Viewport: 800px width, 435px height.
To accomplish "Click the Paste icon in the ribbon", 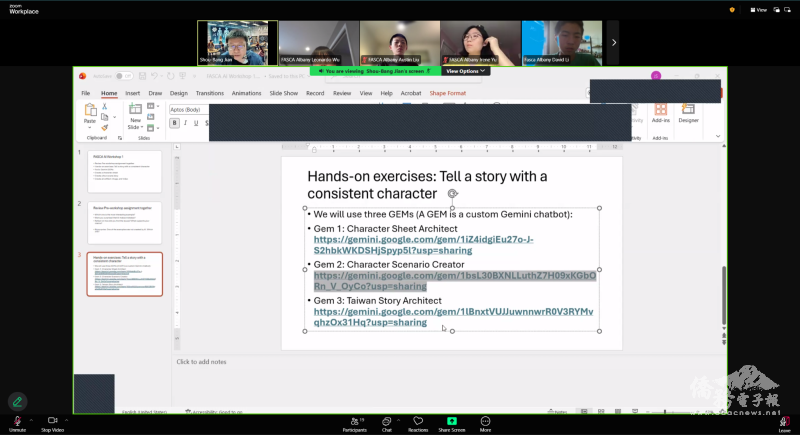I will click(x=91, y=112).
